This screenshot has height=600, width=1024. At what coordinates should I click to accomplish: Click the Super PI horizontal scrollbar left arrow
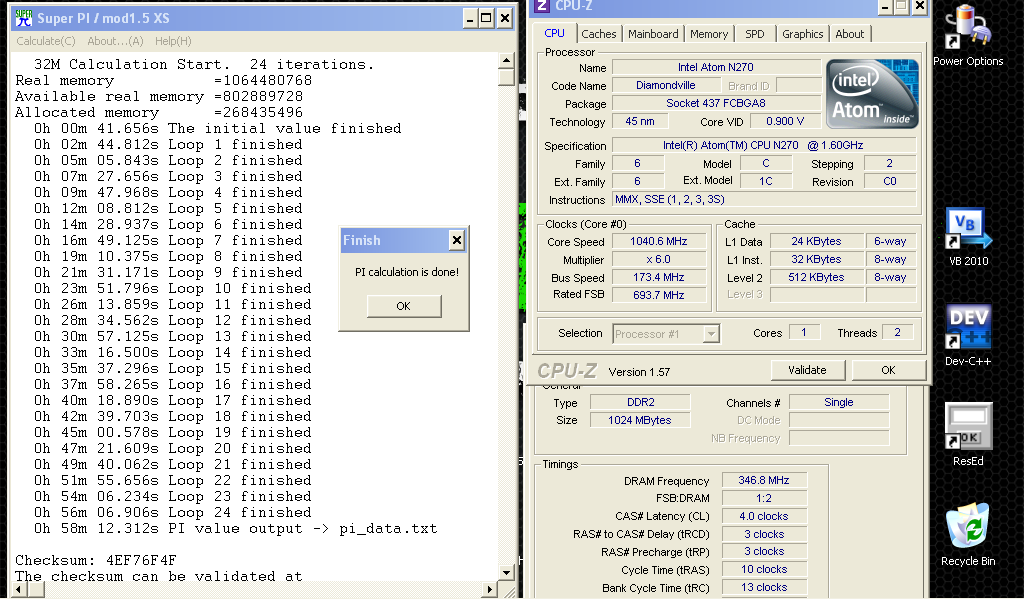pos(18,590)
